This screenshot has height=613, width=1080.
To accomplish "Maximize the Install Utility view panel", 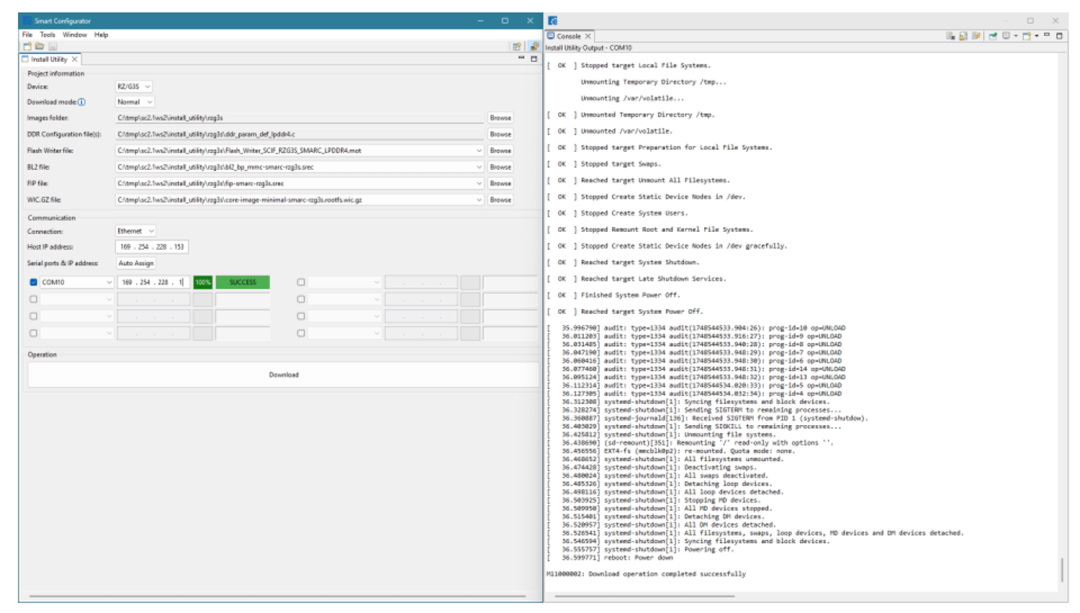I will [534, 59].
